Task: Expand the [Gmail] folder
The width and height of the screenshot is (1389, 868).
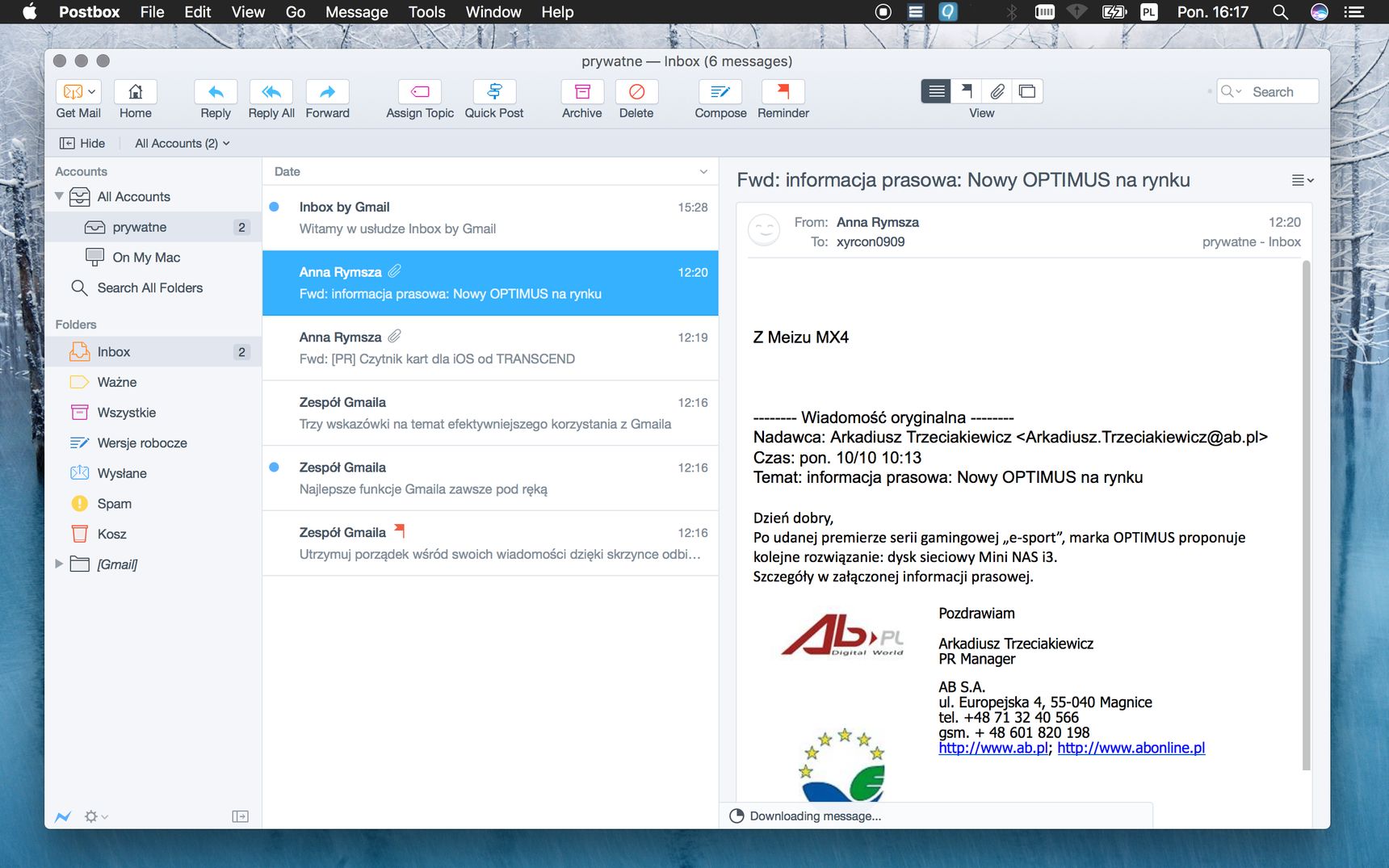Action: click(x=58, y=564)
